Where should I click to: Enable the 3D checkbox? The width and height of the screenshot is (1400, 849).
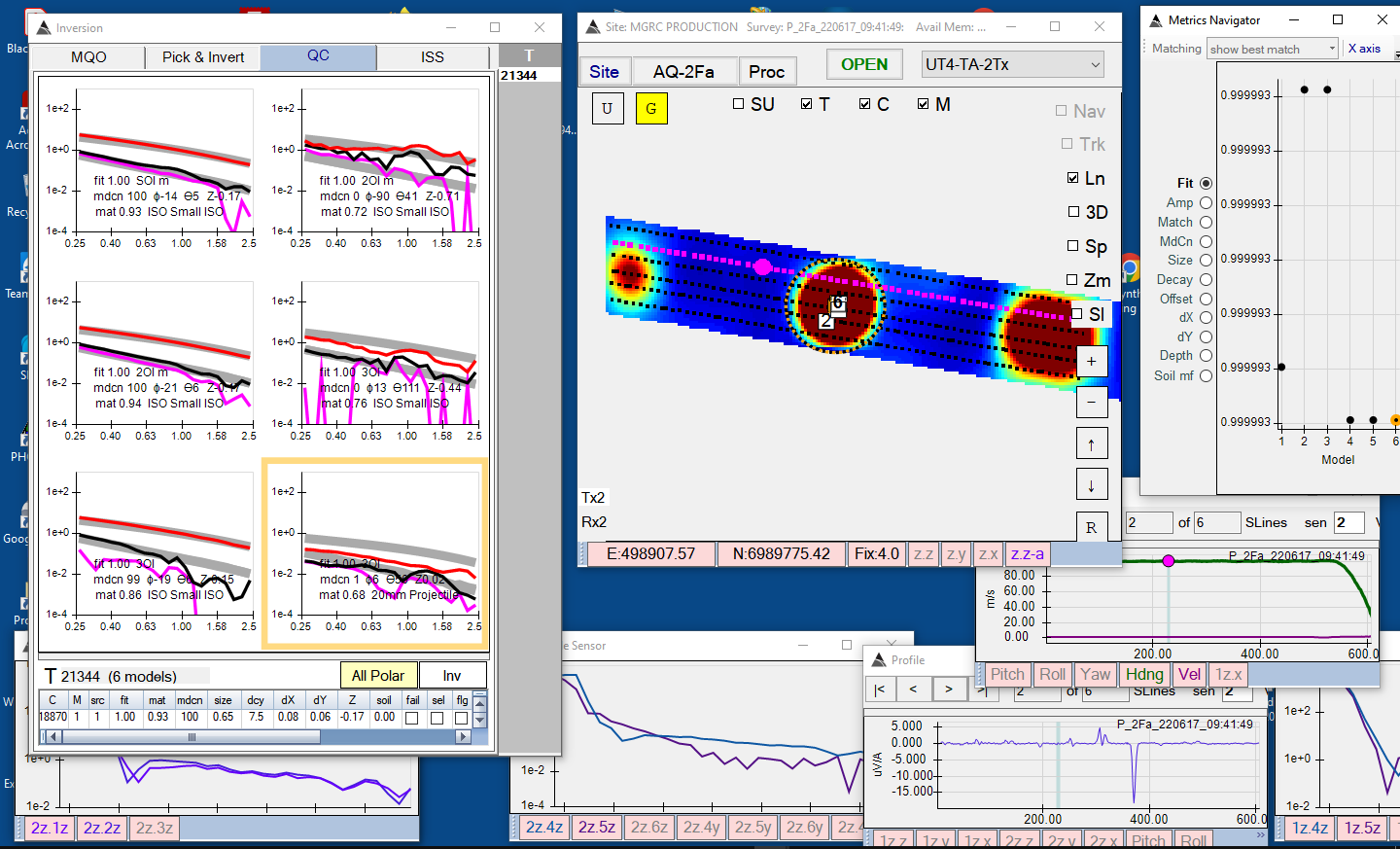coord(1073,212)
